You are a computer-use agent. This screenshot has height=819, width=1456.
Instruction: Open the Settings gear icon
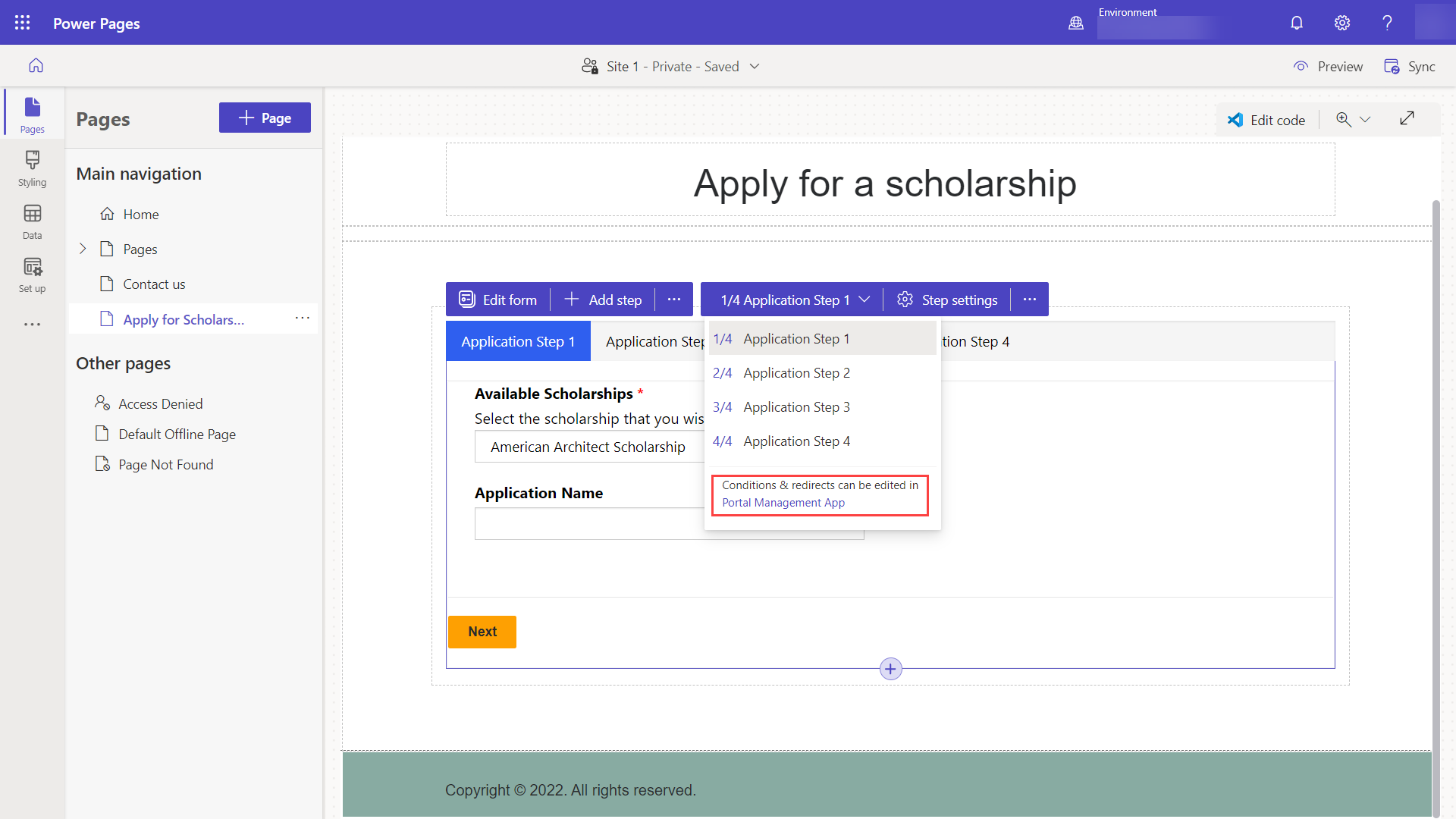1343,22
